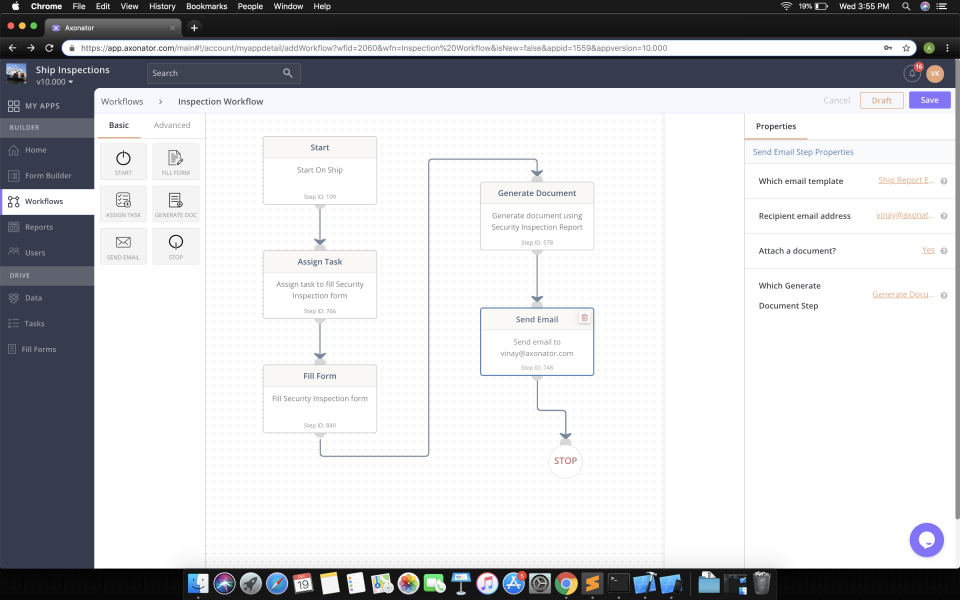960x600 pixels.
Task: Open the Chrome Bookmarks menu
Action: [206, 6]
